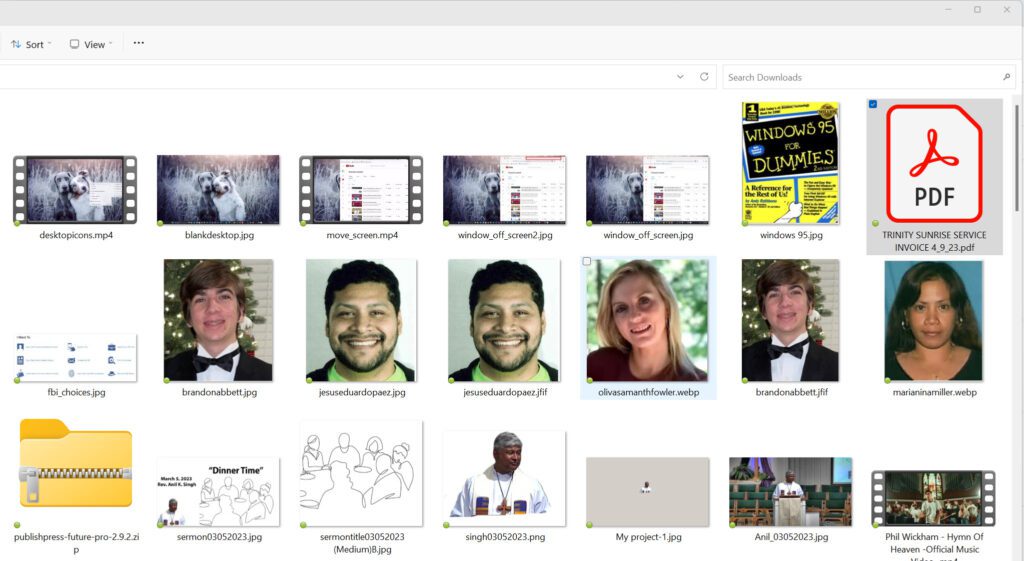Screen dimensions: 1024x561
Task: Select the olivasamanthfowler.webp portrait thumbnail
Action: click(647, 320)
